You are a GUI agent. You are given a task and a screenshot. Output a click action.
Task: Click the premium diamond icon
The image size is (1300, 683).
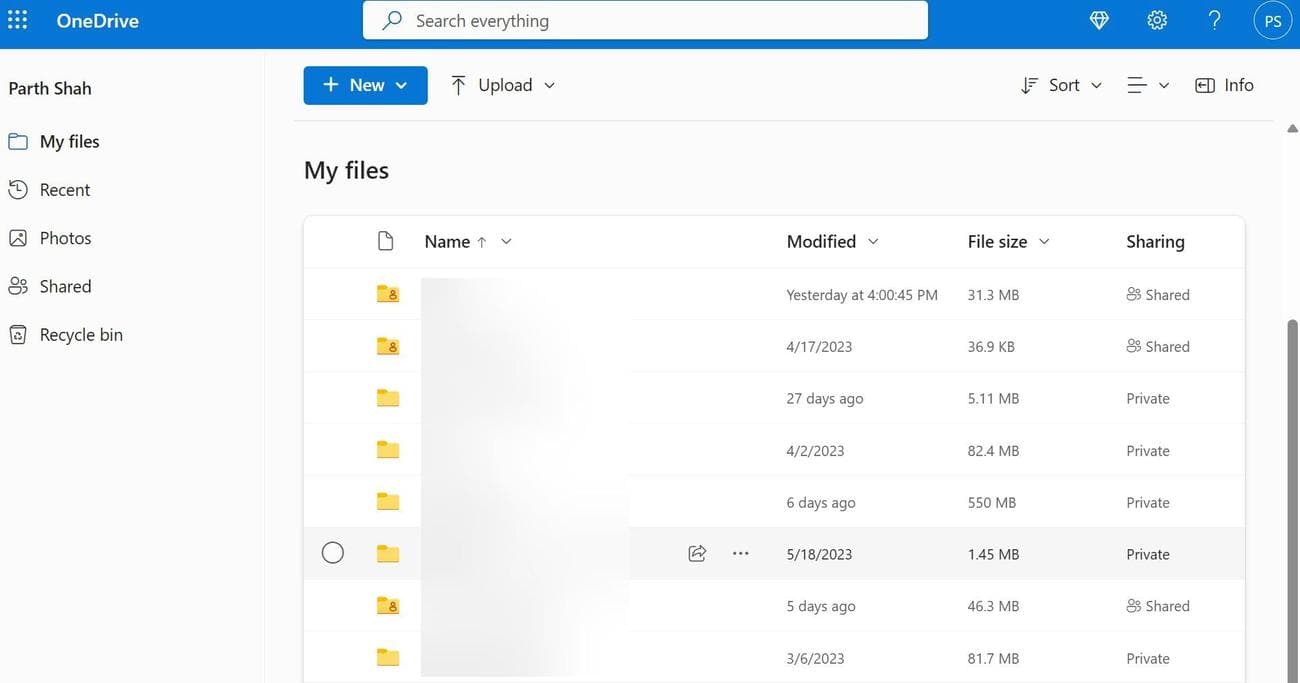coord(1098,19)
